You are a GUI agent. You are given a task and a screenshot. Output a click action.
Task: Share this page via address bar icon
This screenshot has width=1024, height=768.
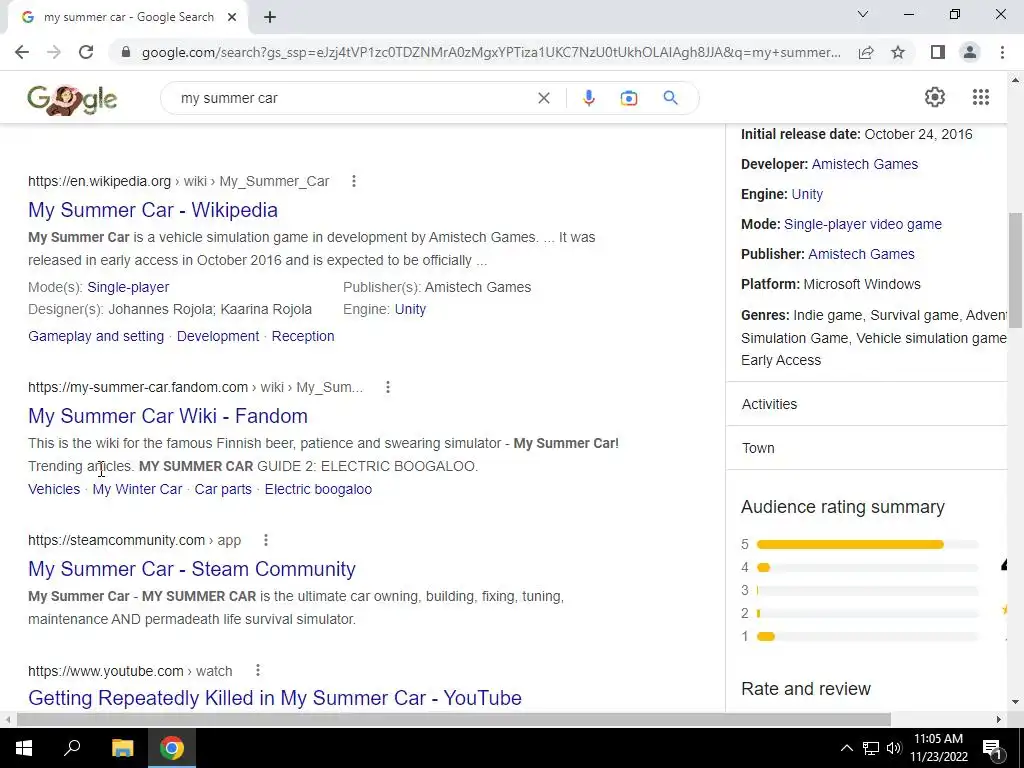[866, 52]
